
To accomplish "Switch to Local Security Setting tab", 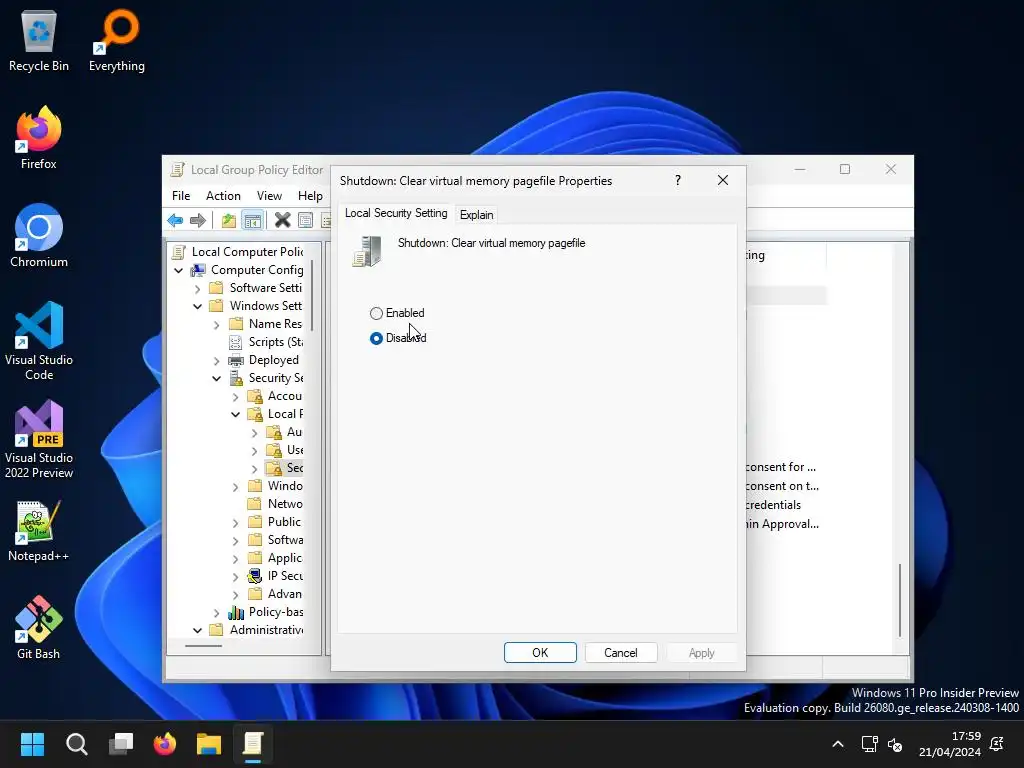I will [396, 213].
